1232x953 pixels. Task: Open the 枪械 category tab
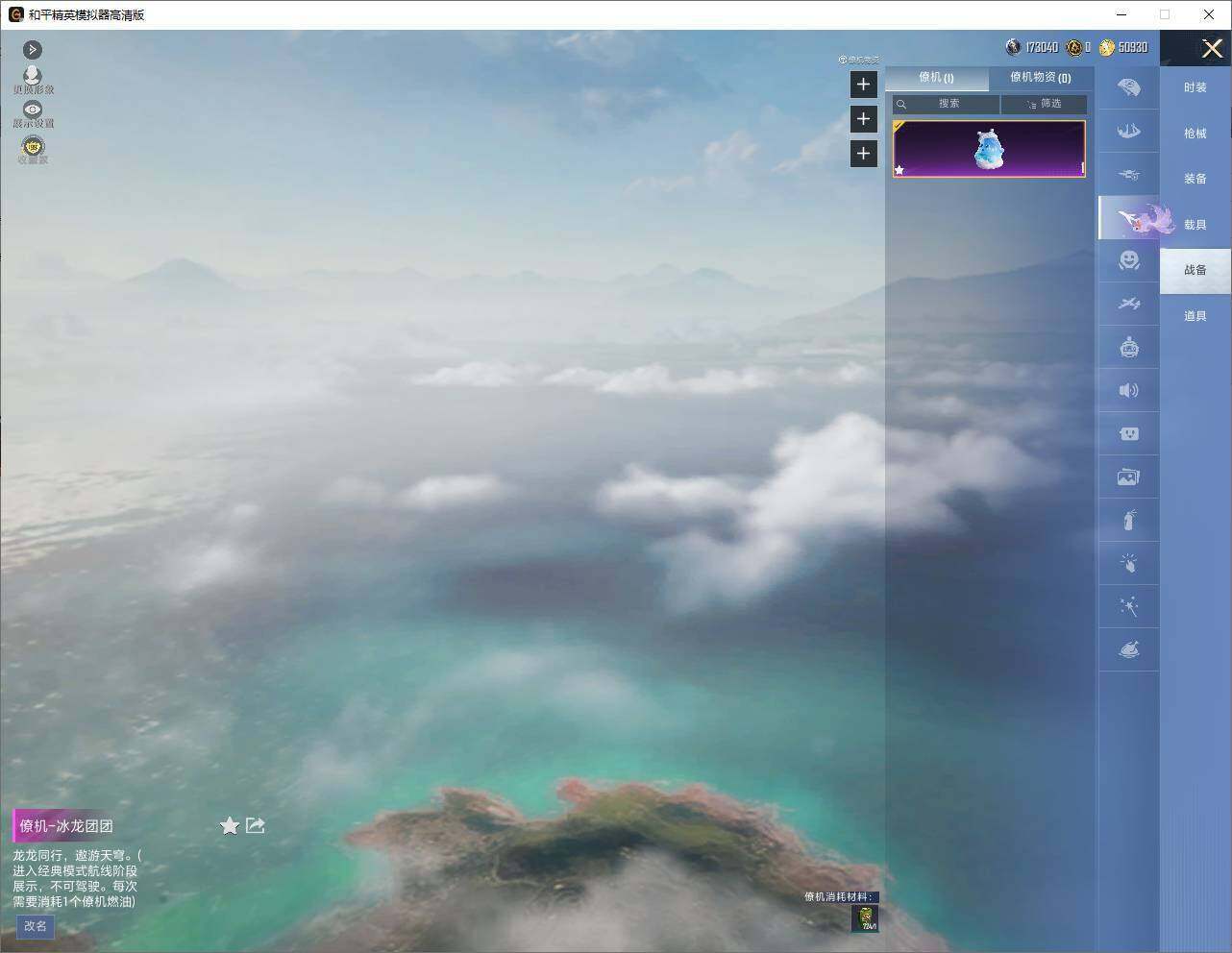(x=1195, y=134)
